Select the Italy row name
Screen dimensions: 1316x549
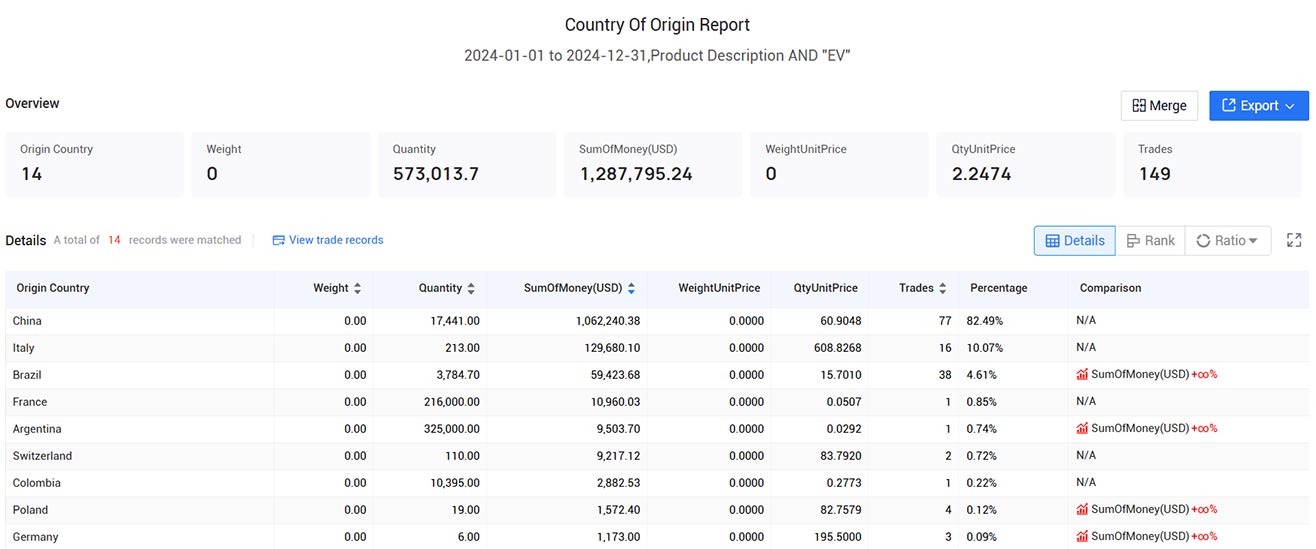click(x=24, y=348)
